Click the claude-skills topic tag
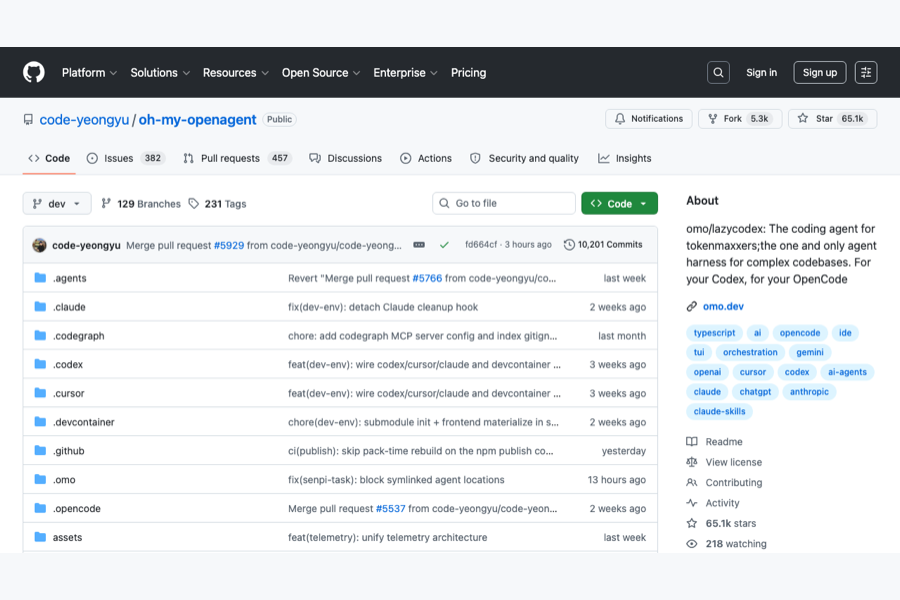Screen dimensions: 900x600 719,412
